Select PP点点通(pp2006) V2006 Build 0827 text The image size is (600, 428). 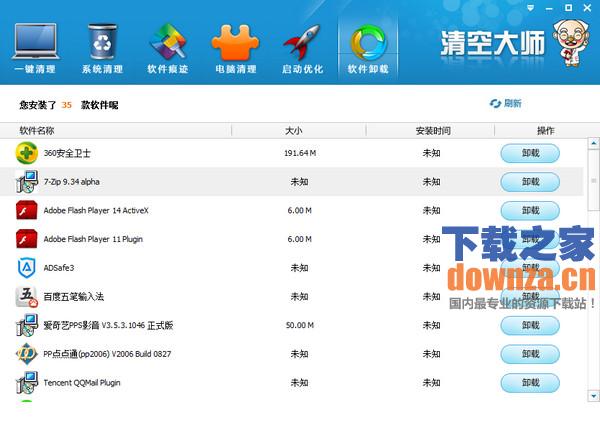coord(107,354)
